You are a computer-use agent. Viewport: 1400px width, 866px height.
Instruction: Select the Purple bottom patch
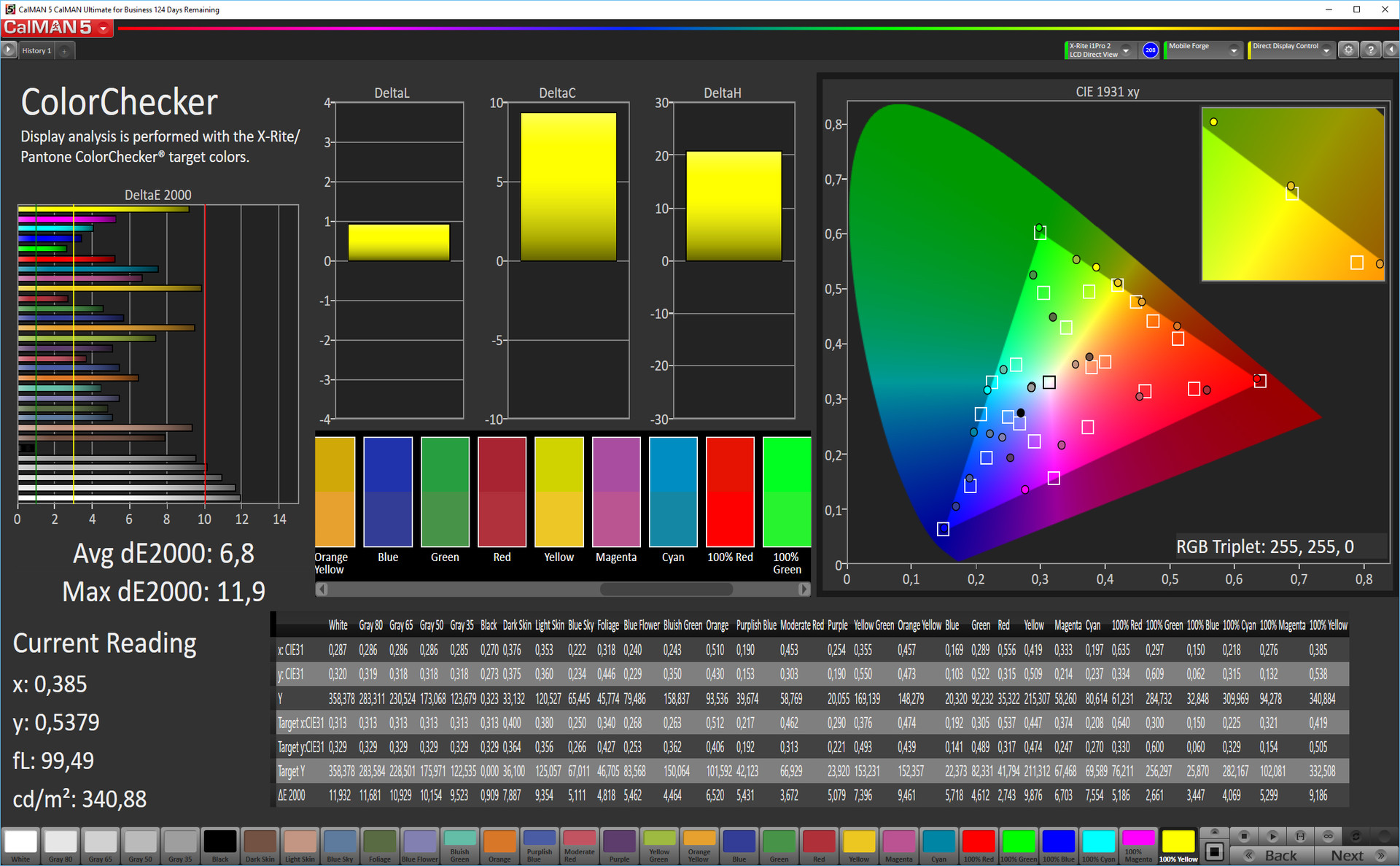pyautogui.click(x=620, y=846)
